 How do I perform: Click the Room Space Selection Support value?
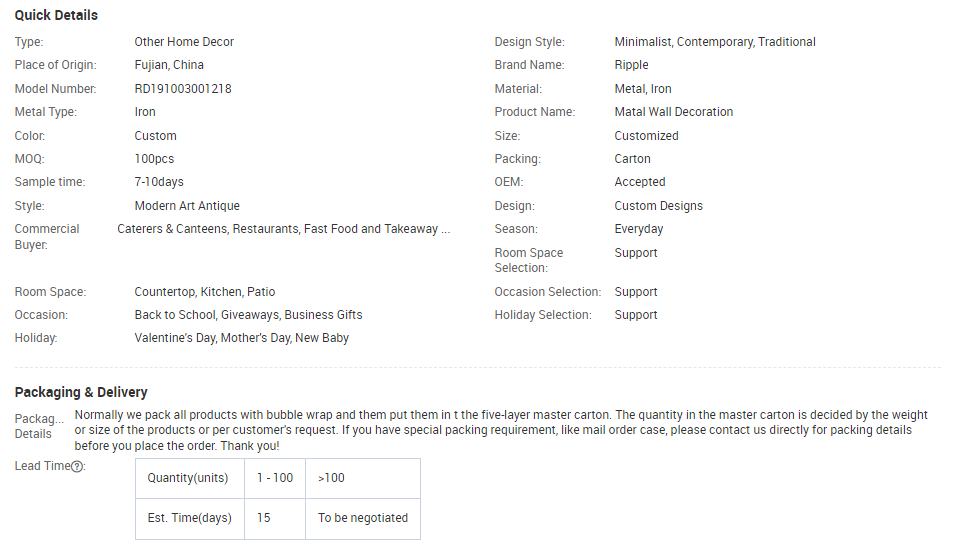click(636, 253)
